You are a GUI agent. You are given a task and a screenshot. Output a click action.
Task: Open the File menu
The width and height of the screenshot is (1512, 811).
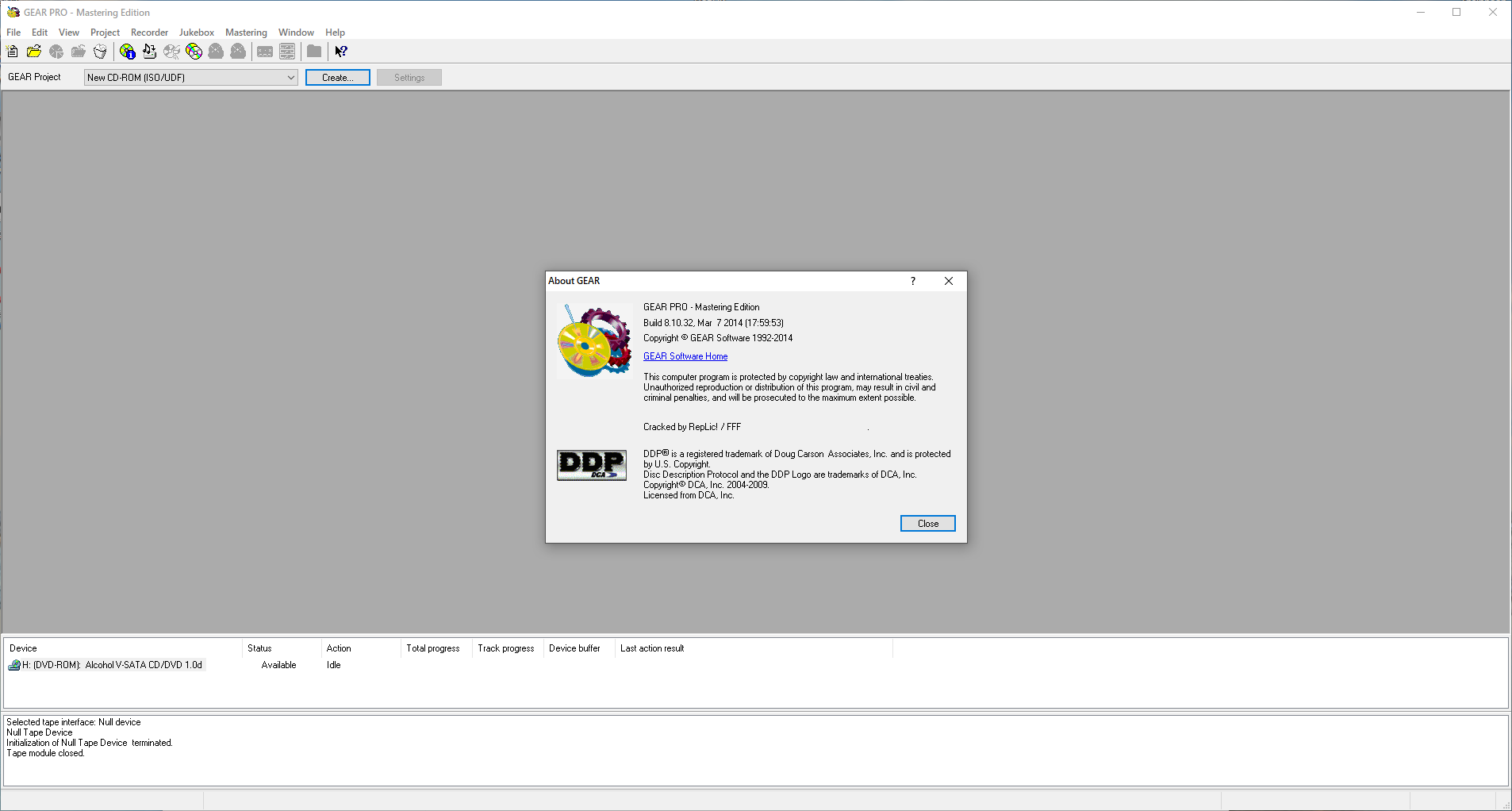point(13,33)
